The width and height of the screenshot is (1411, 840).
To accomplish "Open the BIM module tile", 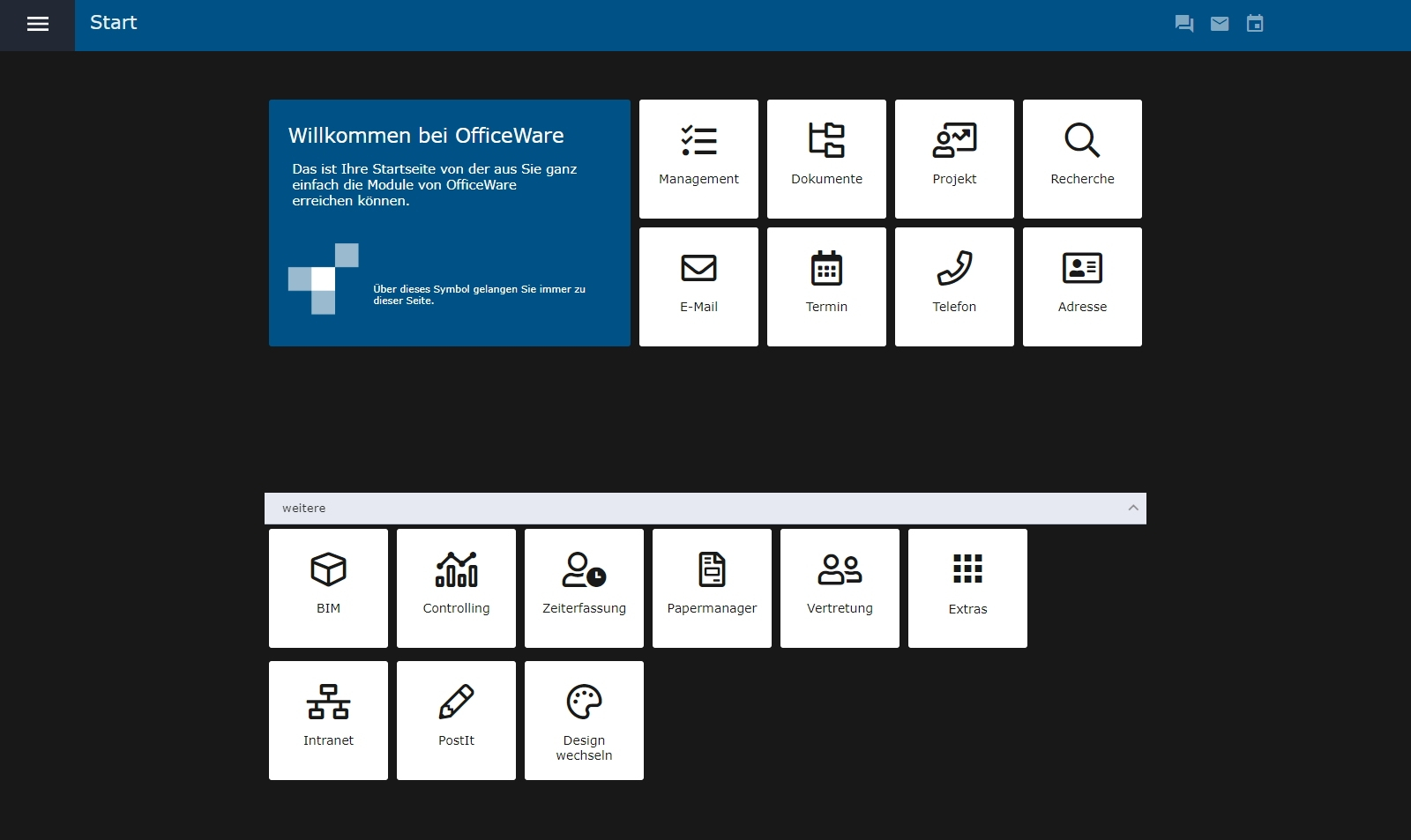I will [328, 588].
